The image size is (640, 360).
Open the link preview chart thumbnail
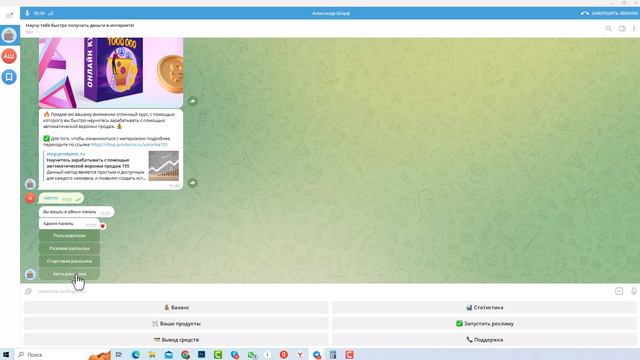(x=164, y=166)
